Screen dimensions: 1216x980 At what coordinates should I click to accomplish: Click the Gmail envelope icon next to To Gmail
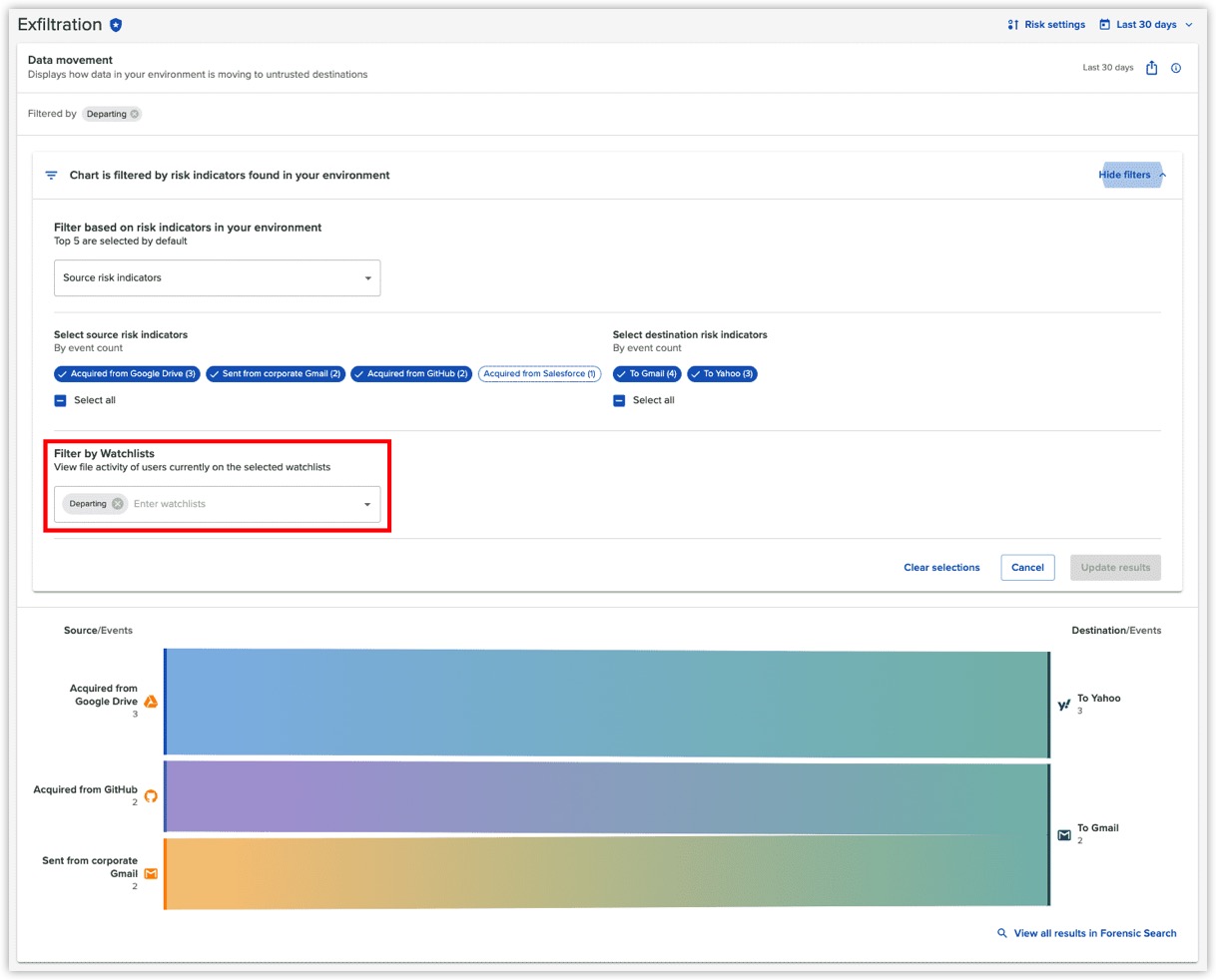(1063, 834)
